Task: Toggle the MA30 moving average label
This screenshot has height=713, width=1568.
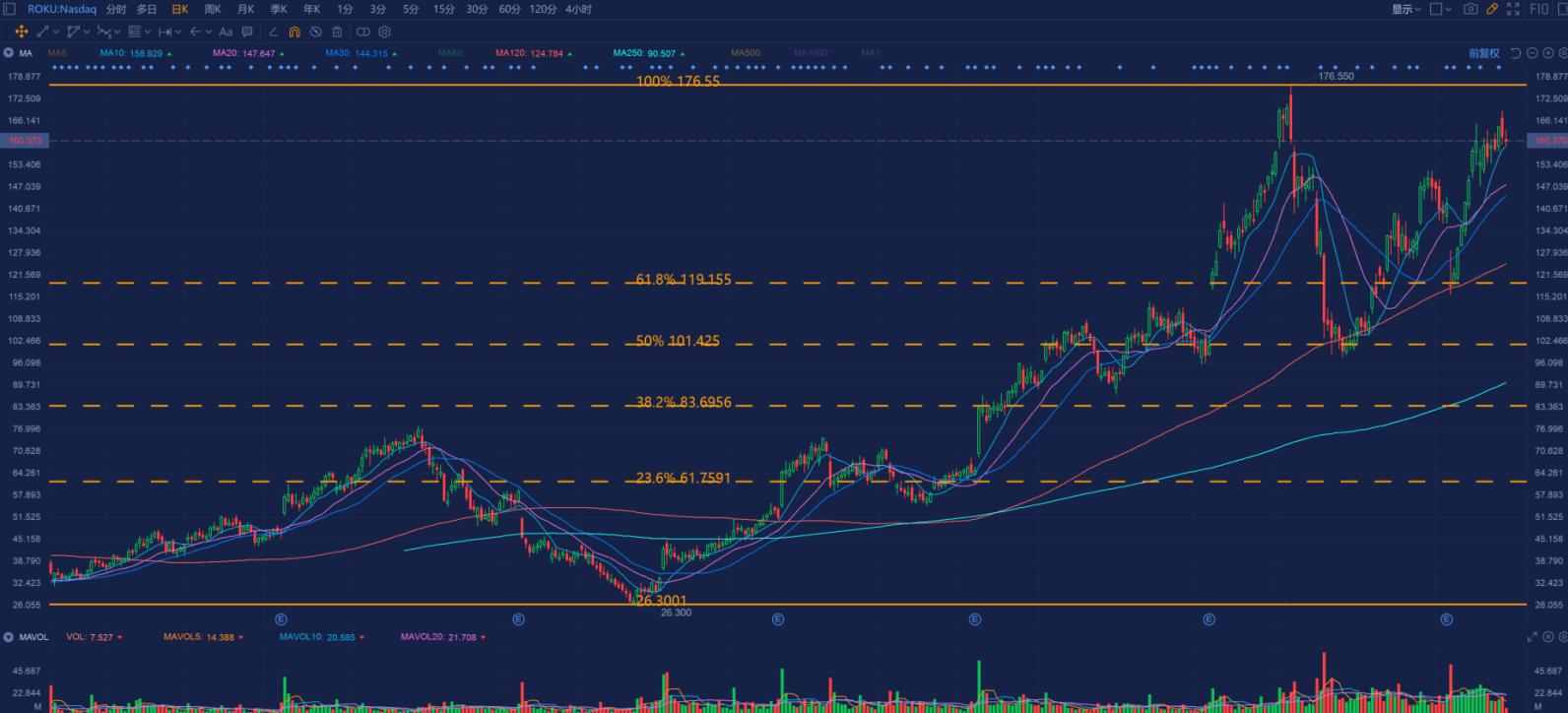Action: tap(361, 53)
